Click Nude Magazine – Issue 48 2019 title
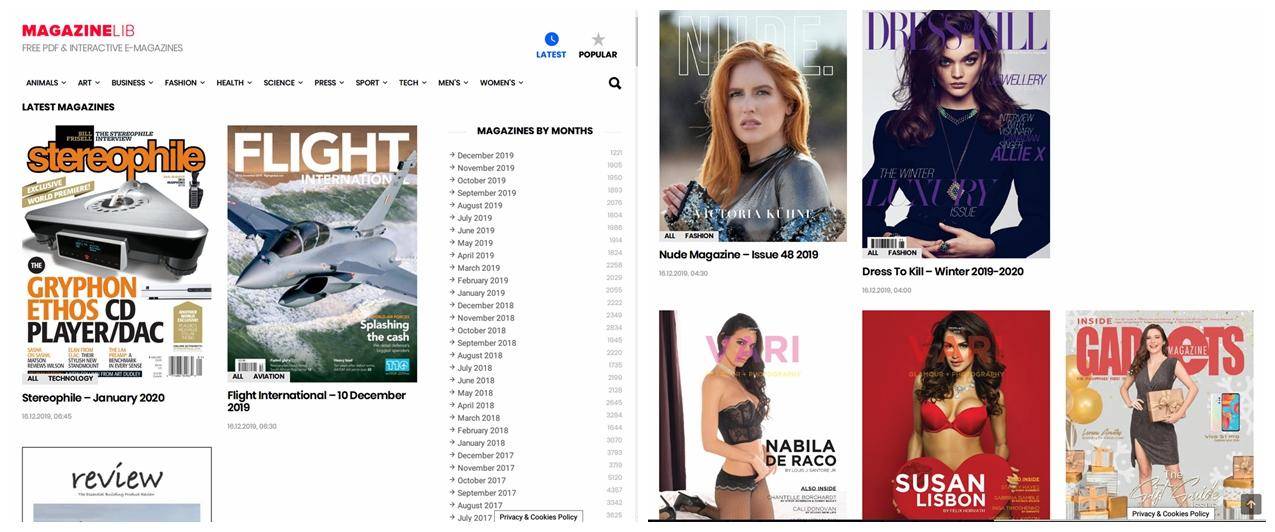1275x532 pixels. (x=738, y=255)
